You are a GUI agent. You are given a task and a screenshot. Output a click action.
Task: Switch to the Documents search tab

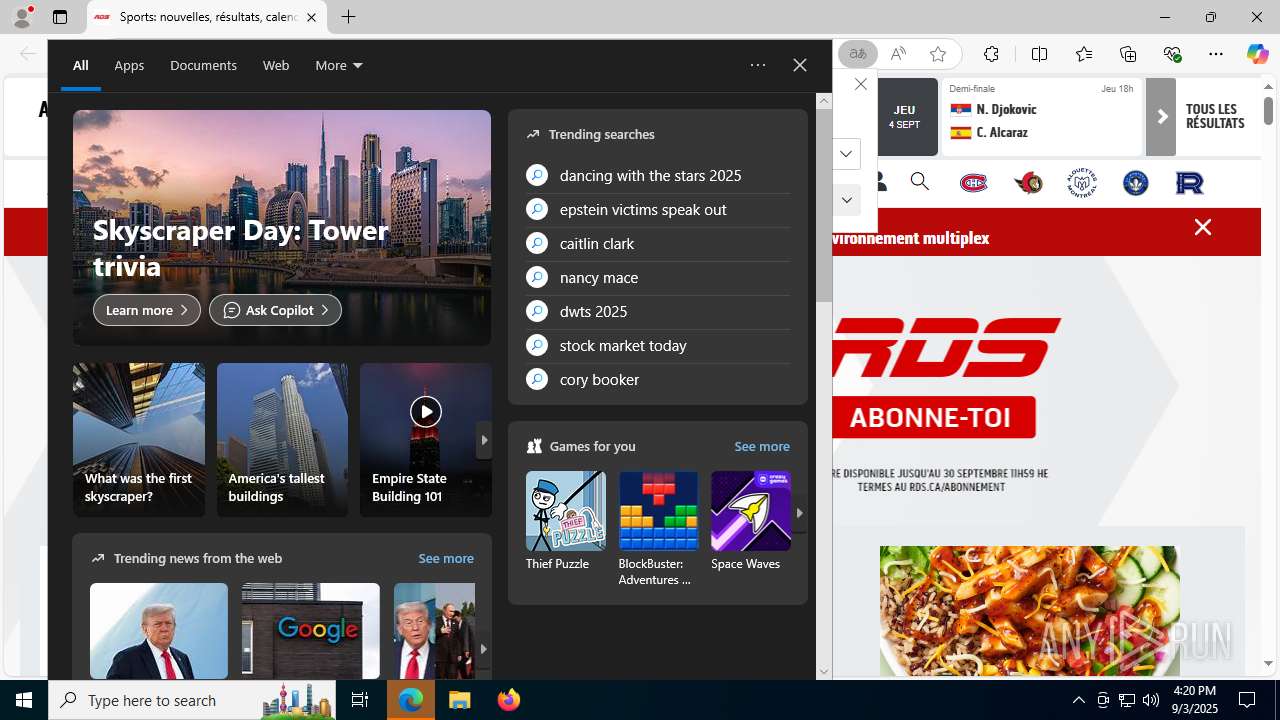point(203,65)
